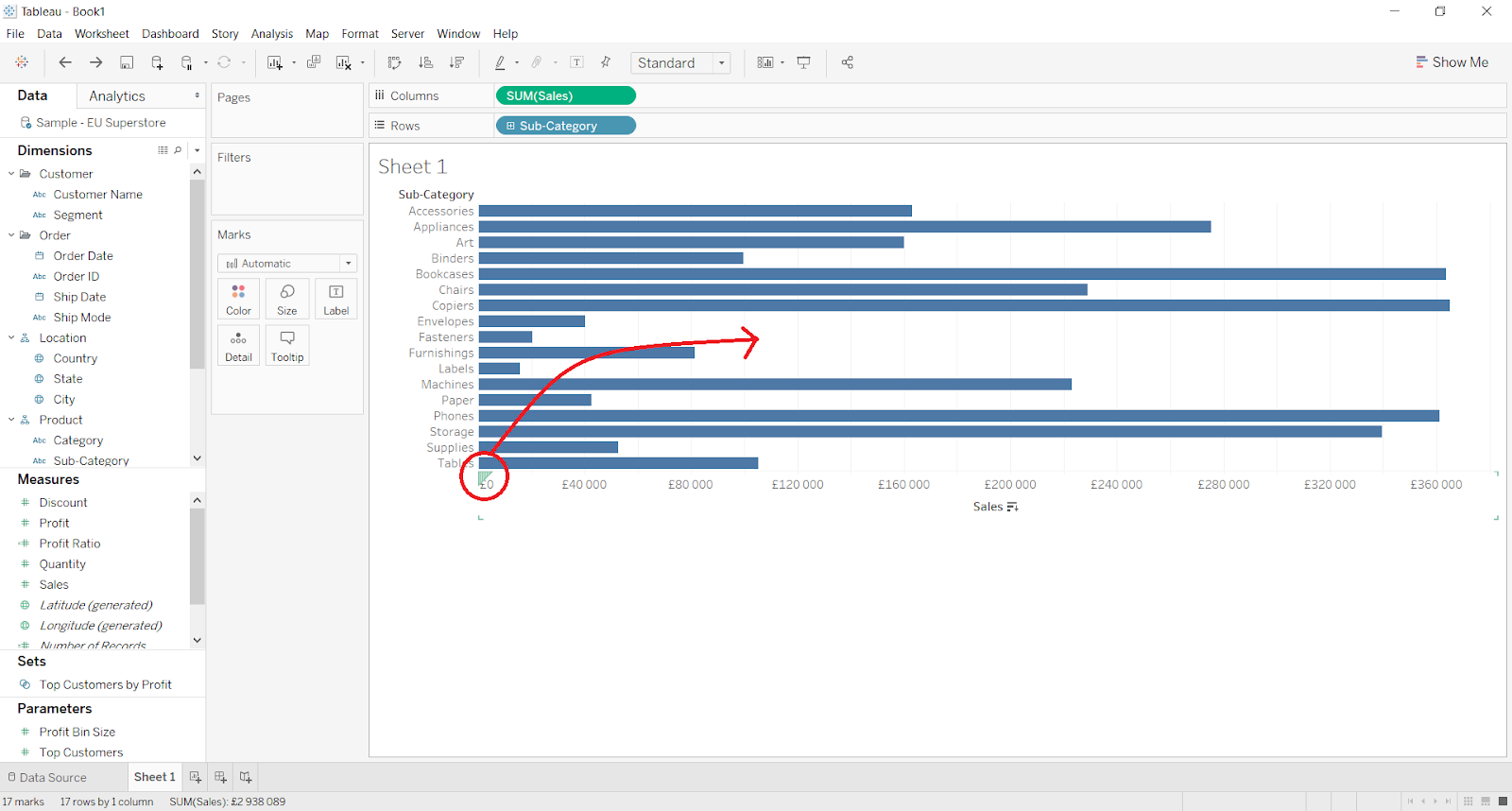
Task: Toggle mark labels with the toolbar T icon
Action: (576, 62)
